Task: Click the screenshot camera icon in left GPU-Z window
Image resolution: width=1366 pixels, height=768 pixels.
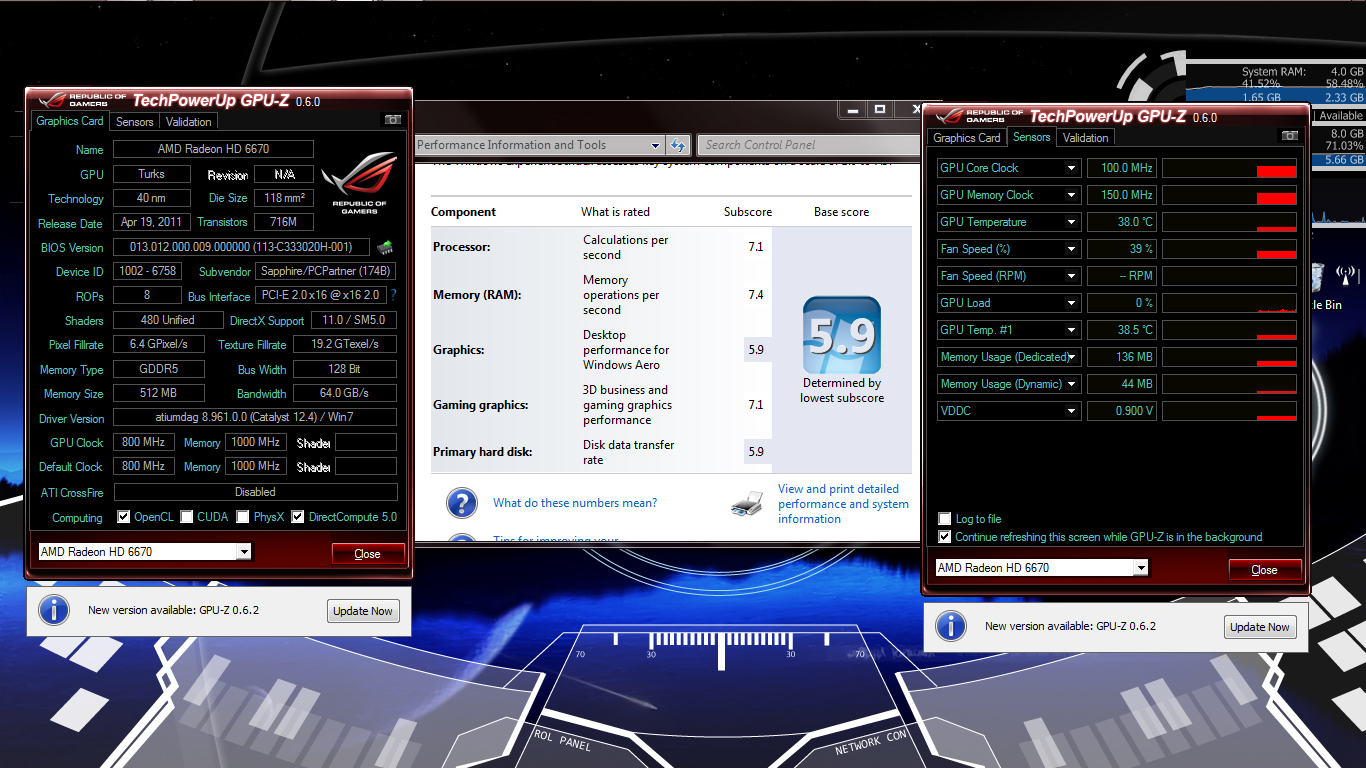Action: tap(393, 119)
